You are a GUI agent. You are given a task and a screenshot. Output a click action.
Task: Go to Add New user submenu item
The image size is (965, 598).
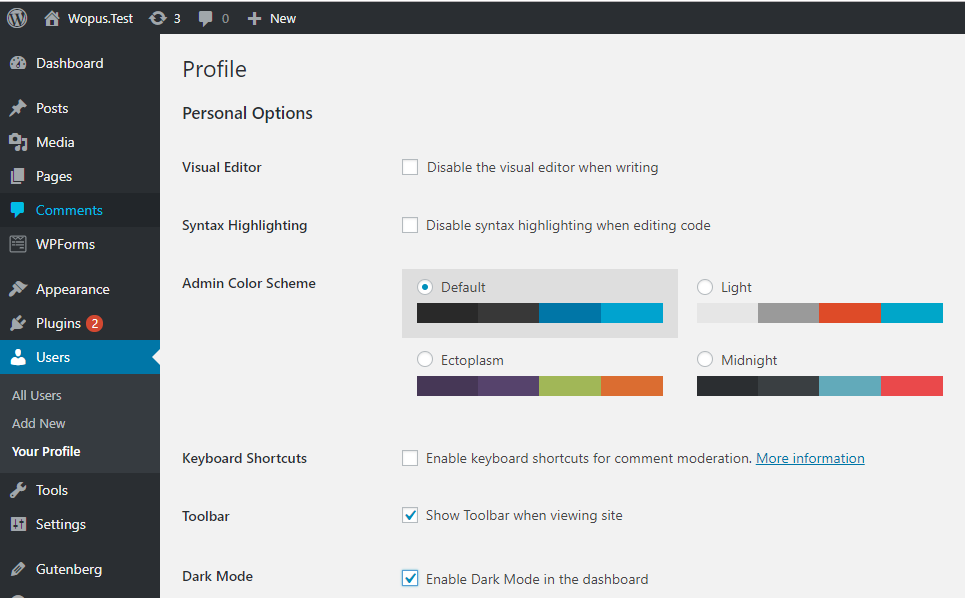pos(39,423)
